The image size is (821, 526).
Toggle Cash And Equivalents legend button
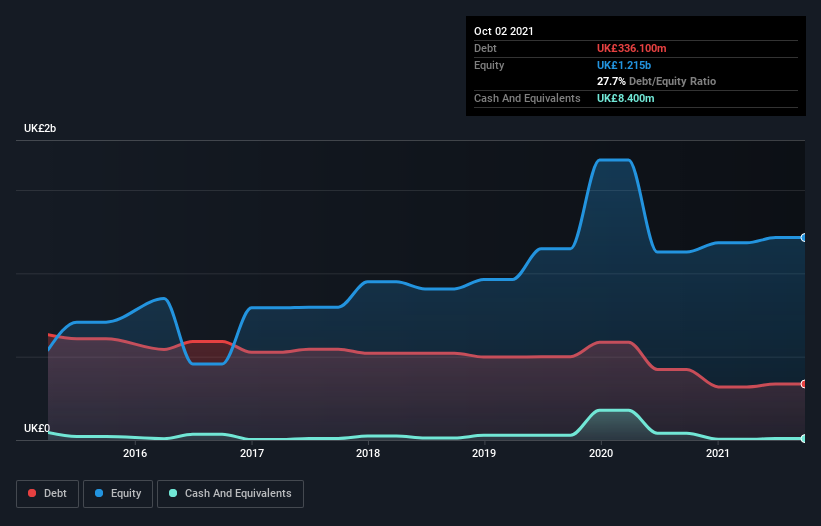[230, 494]
